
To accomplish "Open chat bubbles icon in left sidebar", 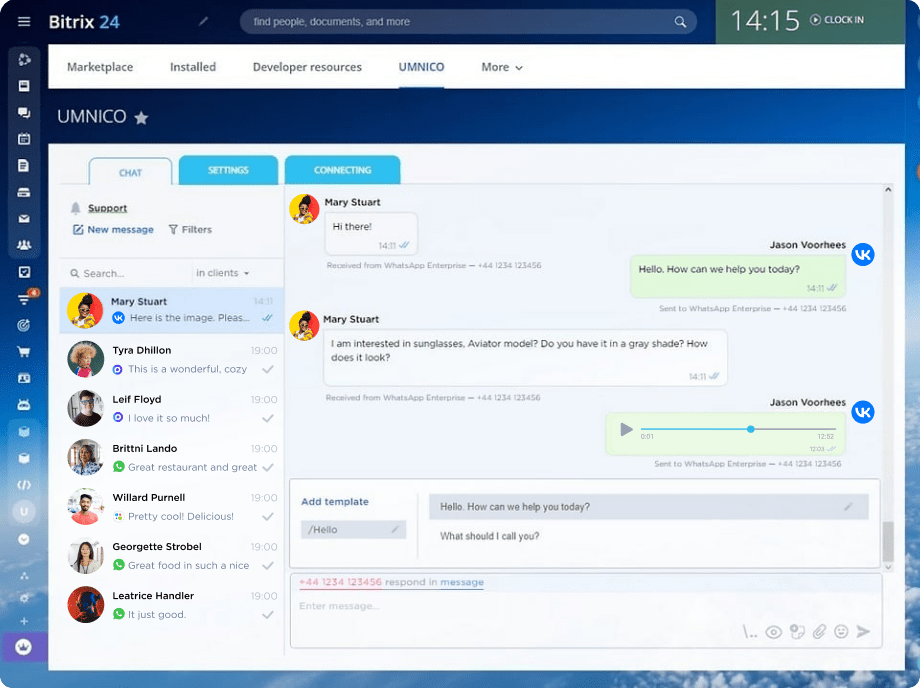I will pyautogui.click(x=24, y=113).
